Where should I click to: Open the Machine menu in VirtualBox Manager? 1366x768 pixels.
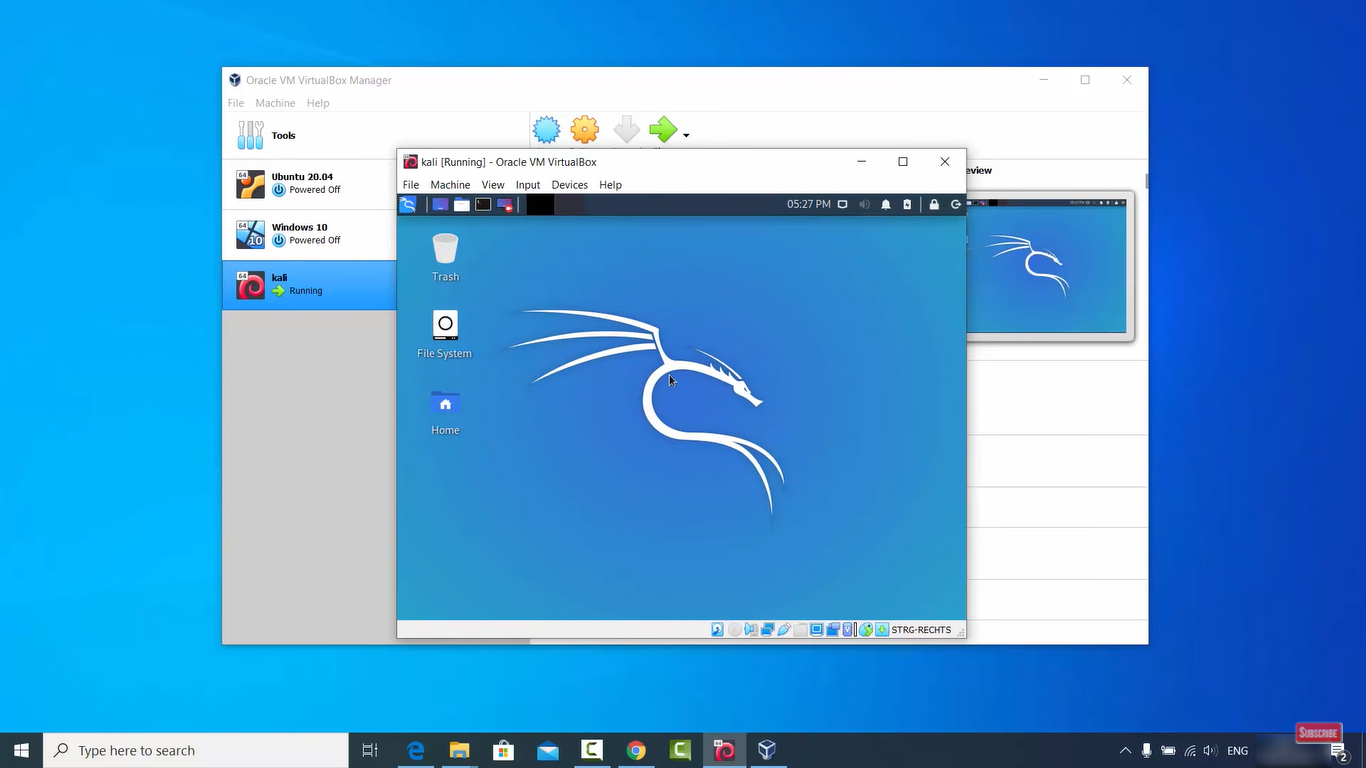pyautogui.click(x=275, y=103)
